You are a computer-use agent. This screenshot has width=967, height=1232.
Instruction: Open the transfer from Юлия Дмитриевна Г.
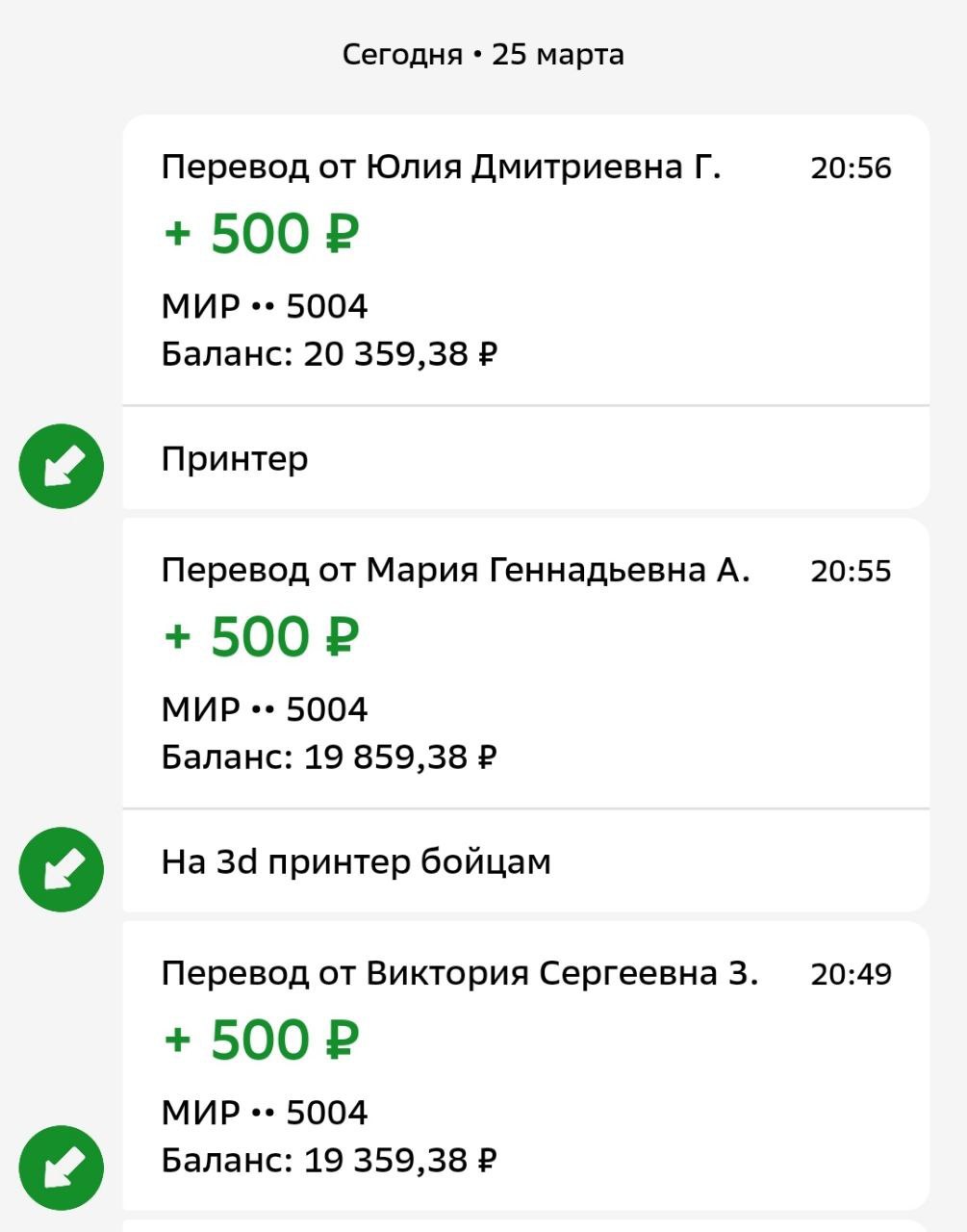coord(441,167)
